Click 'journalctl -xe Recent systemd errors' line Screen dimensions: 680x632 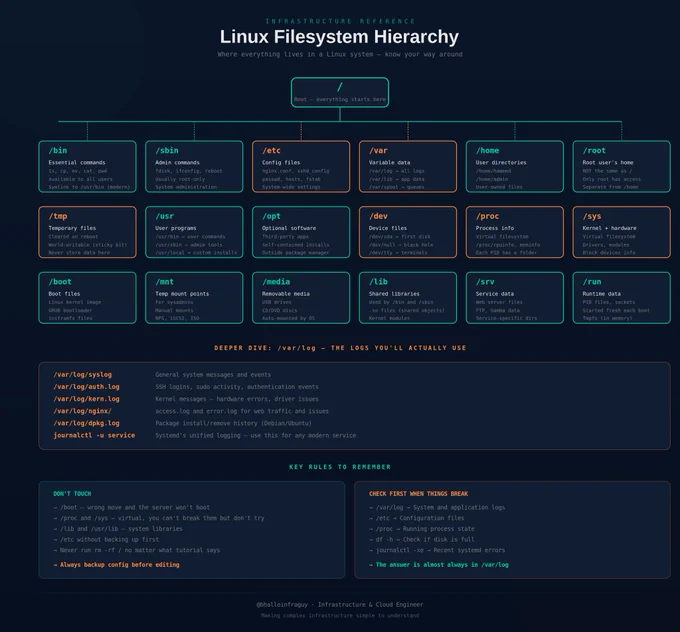click(x=437, y=550)
